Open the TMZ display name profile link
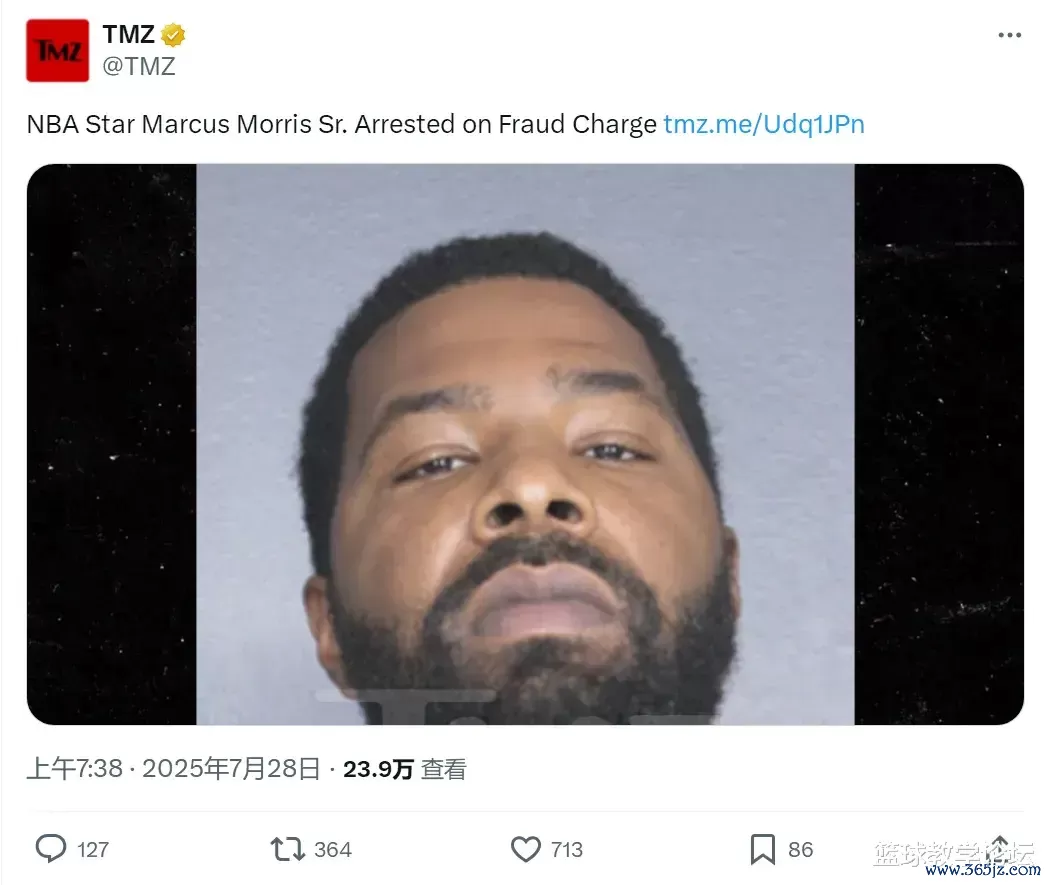Viewport: 1048px width, 885px height. pos(128,34)
